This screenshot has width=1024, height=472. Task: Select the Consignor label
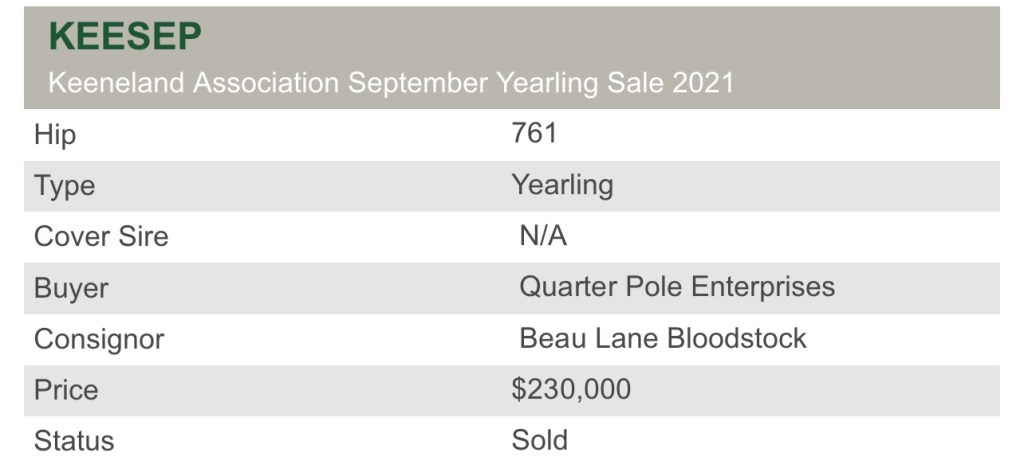tap(99, 339)
